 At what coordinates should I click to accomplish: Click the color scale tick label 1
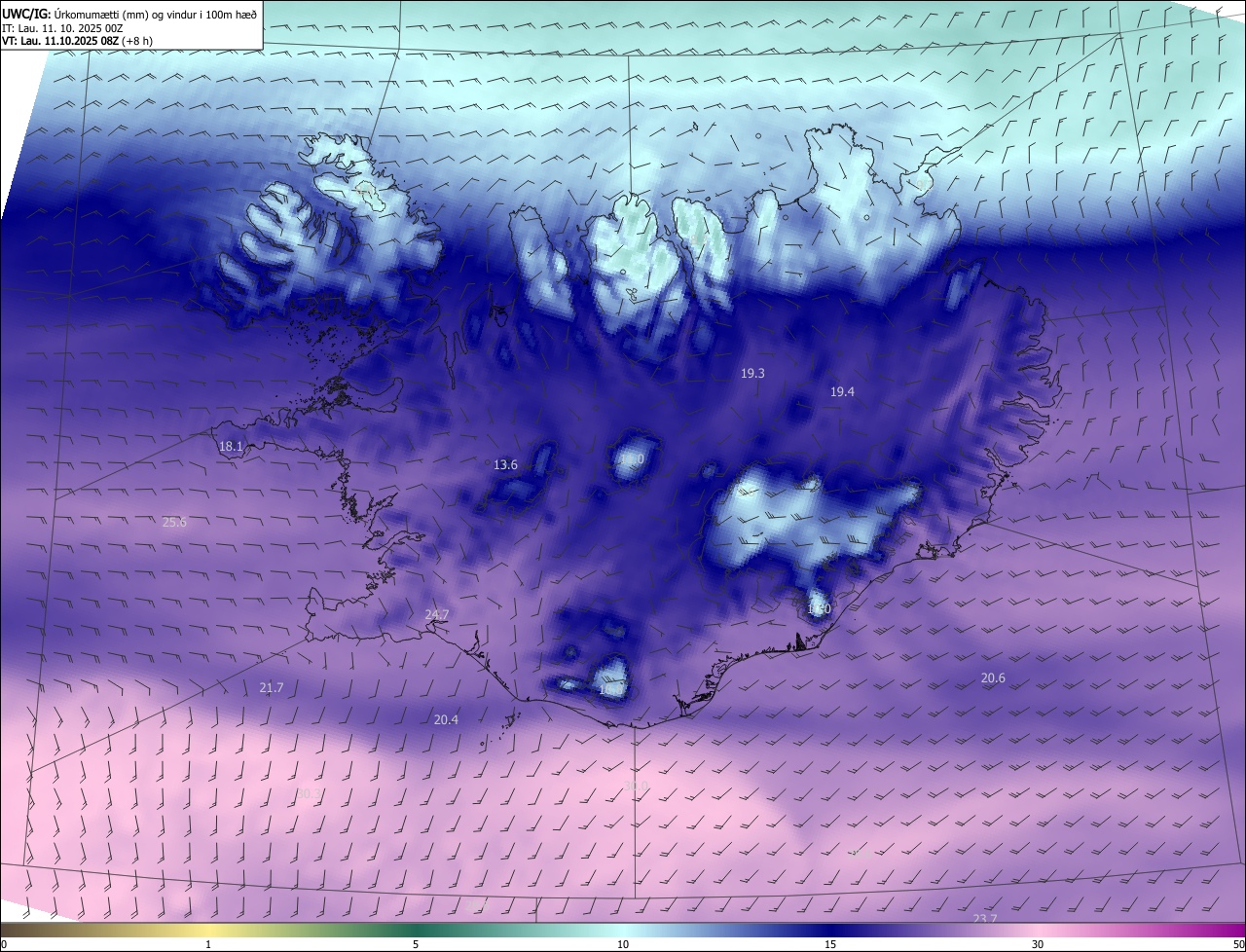tap(208, 944)
